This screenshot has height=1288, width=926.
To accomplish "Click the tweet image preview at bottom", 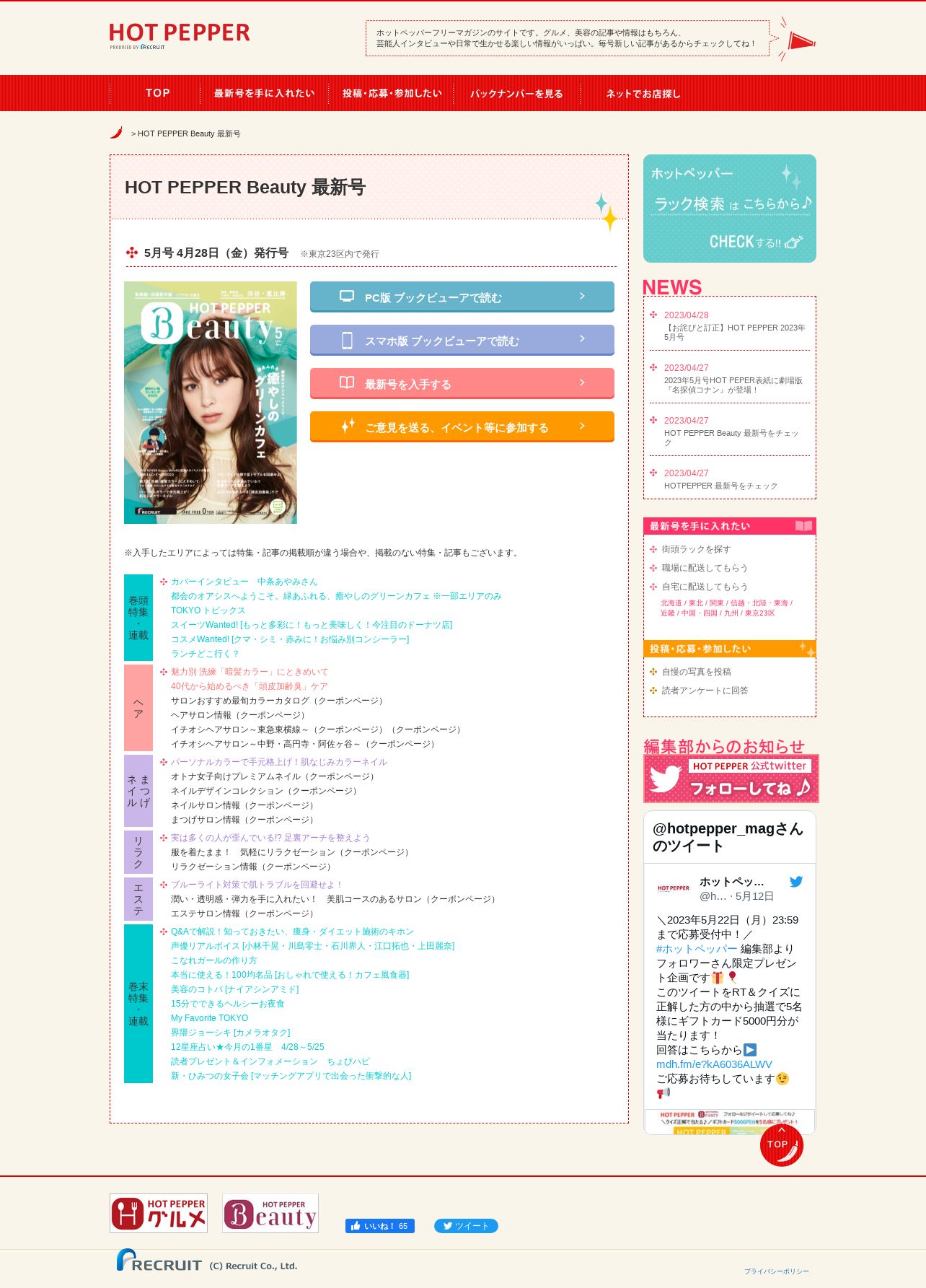I will click(729, 1121).
